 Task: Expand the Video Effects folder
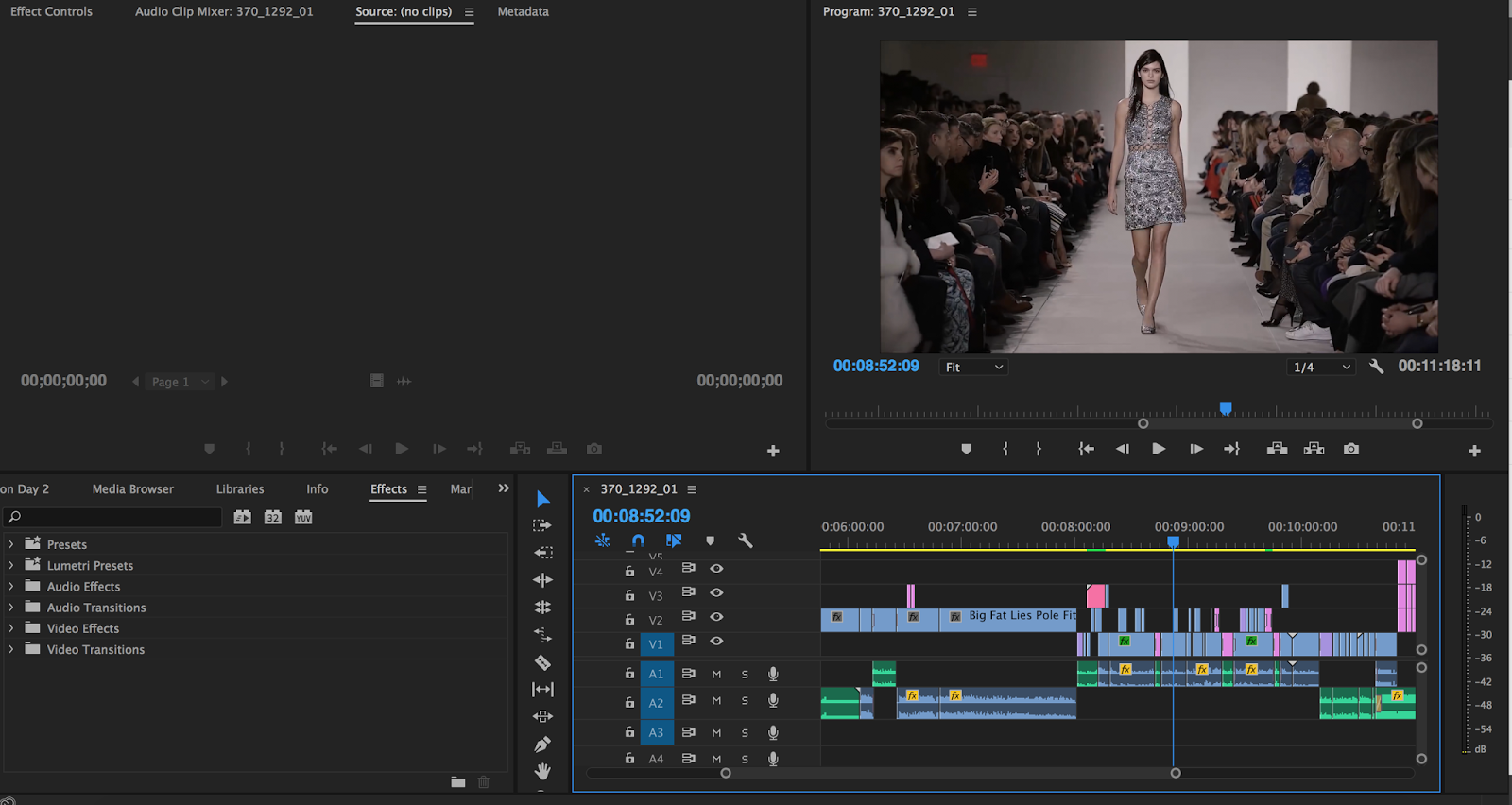[x=10, y=628]
